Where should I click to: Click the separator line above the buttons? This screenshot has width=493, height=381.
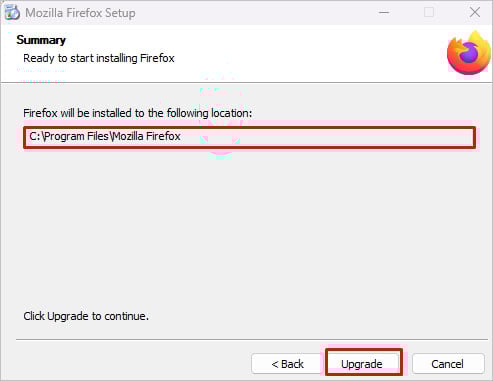pyautogui.click(x=252, y=340)
